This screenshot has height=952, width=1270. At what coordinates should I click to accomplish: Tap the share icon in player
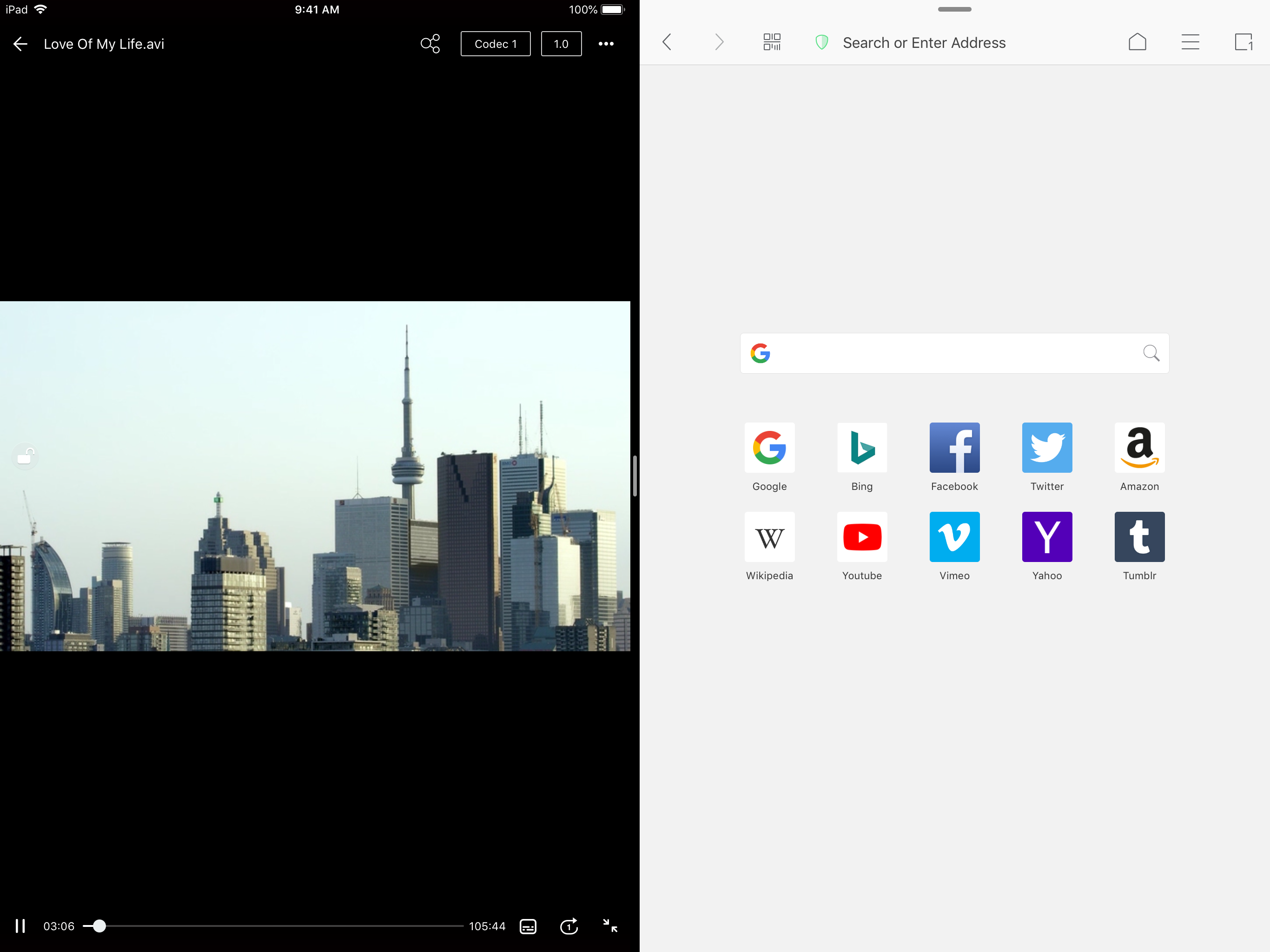coord(430,44)
